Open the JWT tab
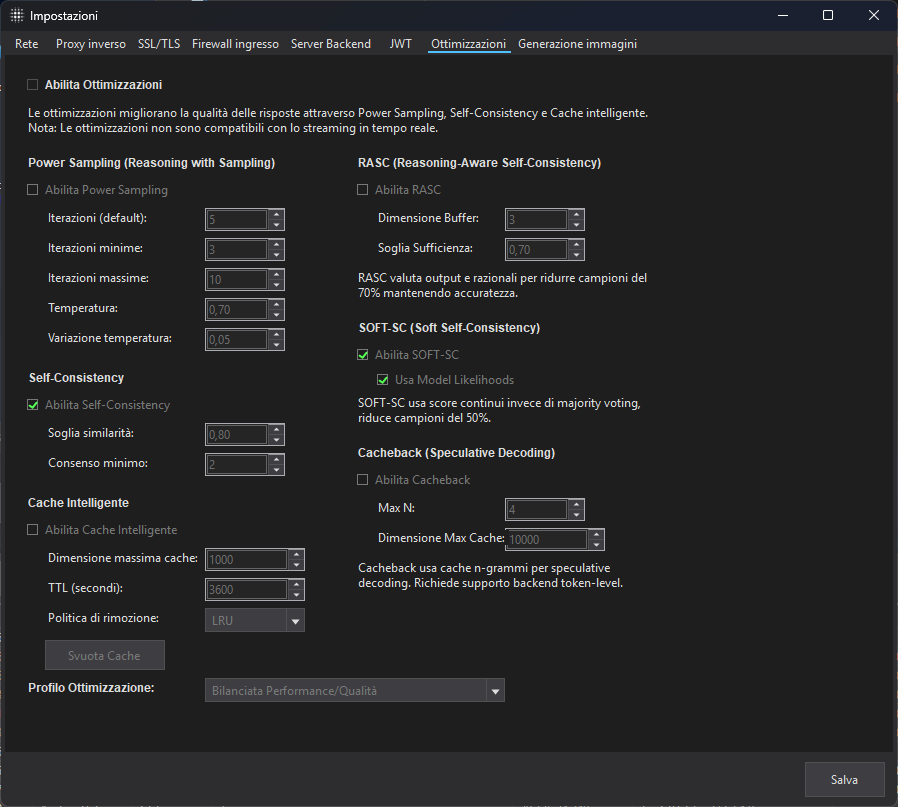 click(400, 44)
